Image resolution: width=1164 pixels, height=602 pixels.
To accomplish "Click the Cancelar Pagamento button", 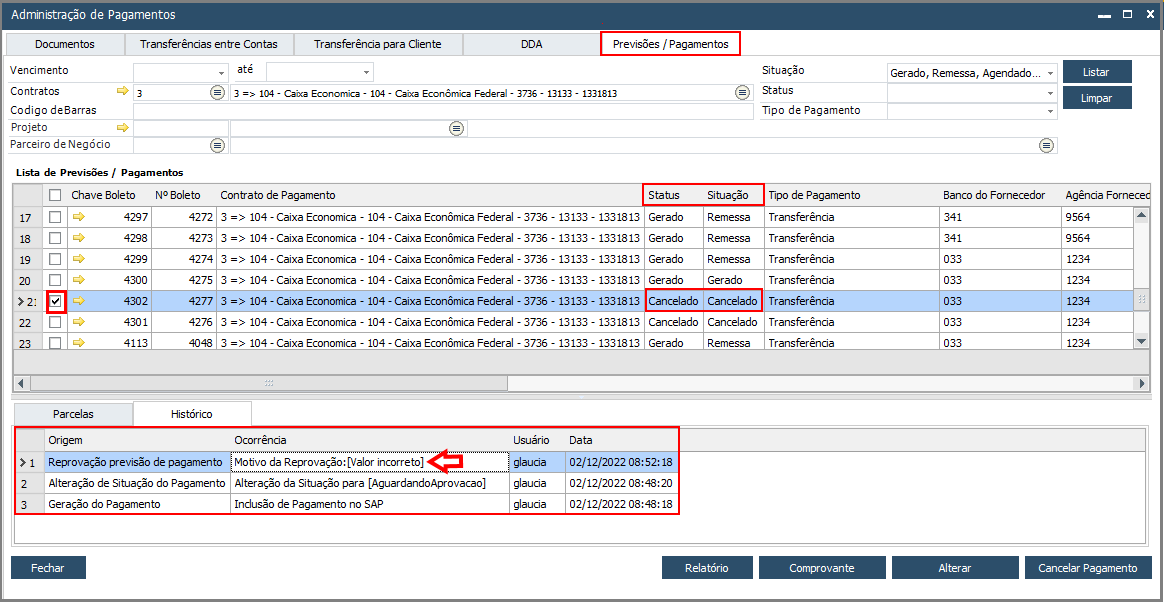I will (x=1088, y=568).
